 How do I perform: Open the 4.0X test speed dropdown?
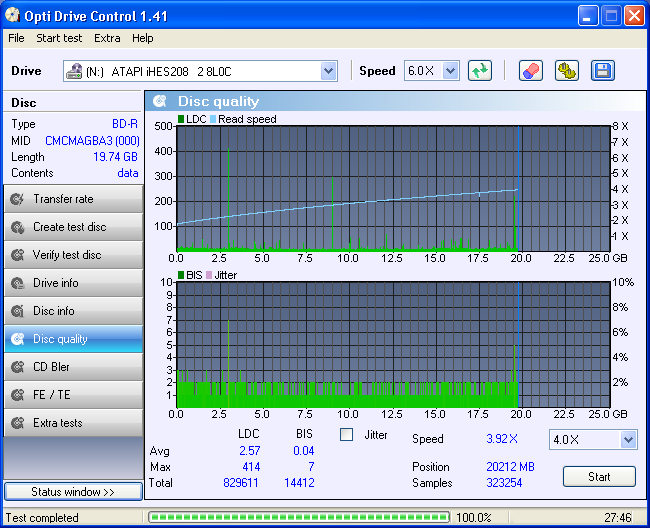pyautogui.click(x=628, y=439)
